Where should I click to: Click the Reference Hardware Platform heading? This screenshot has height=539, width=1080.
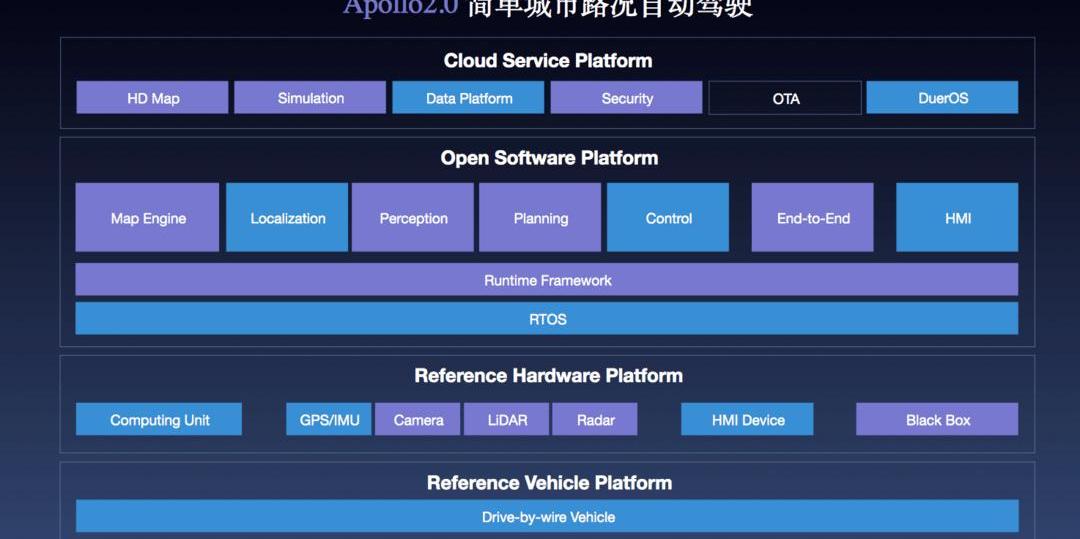548,375
